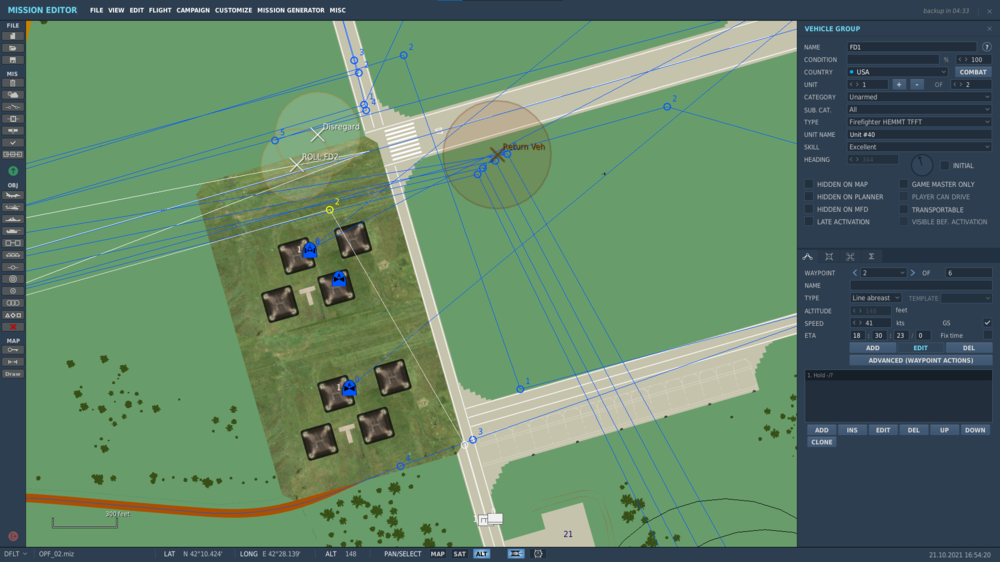
Task: Select the airplane group placement tool
Action: click(x=13, y=195)
